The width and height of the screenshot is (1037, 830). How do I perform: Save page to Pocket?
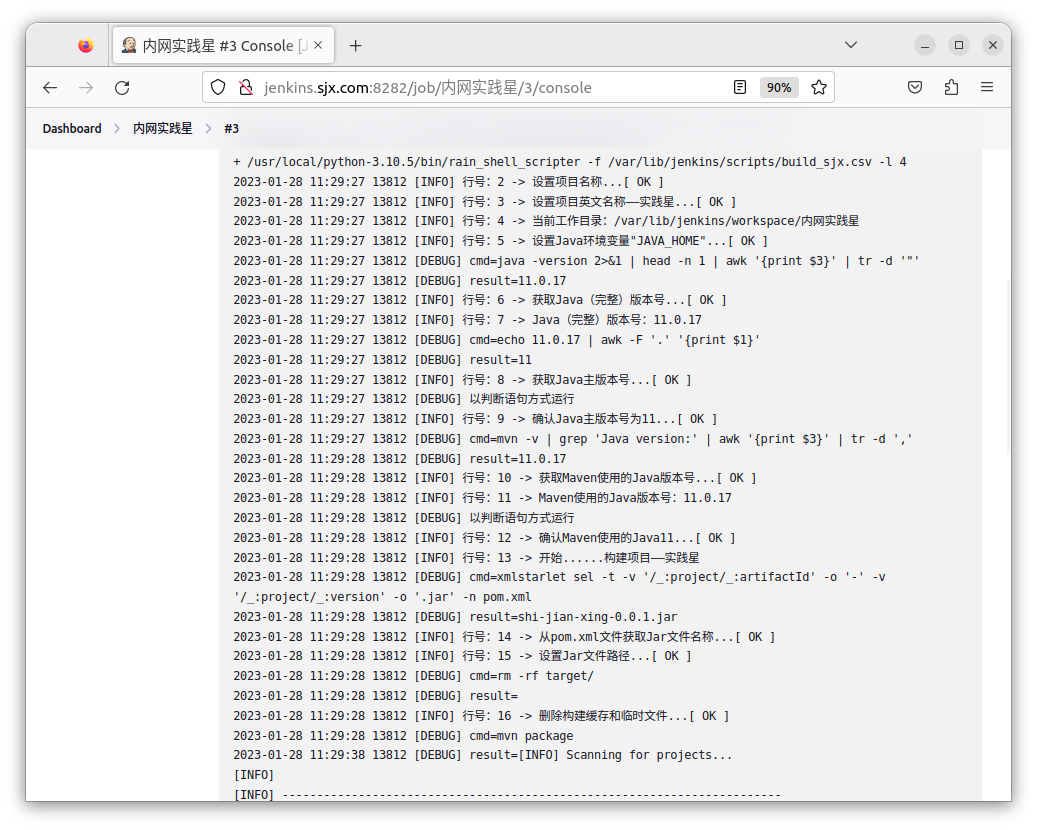[915, 88]
